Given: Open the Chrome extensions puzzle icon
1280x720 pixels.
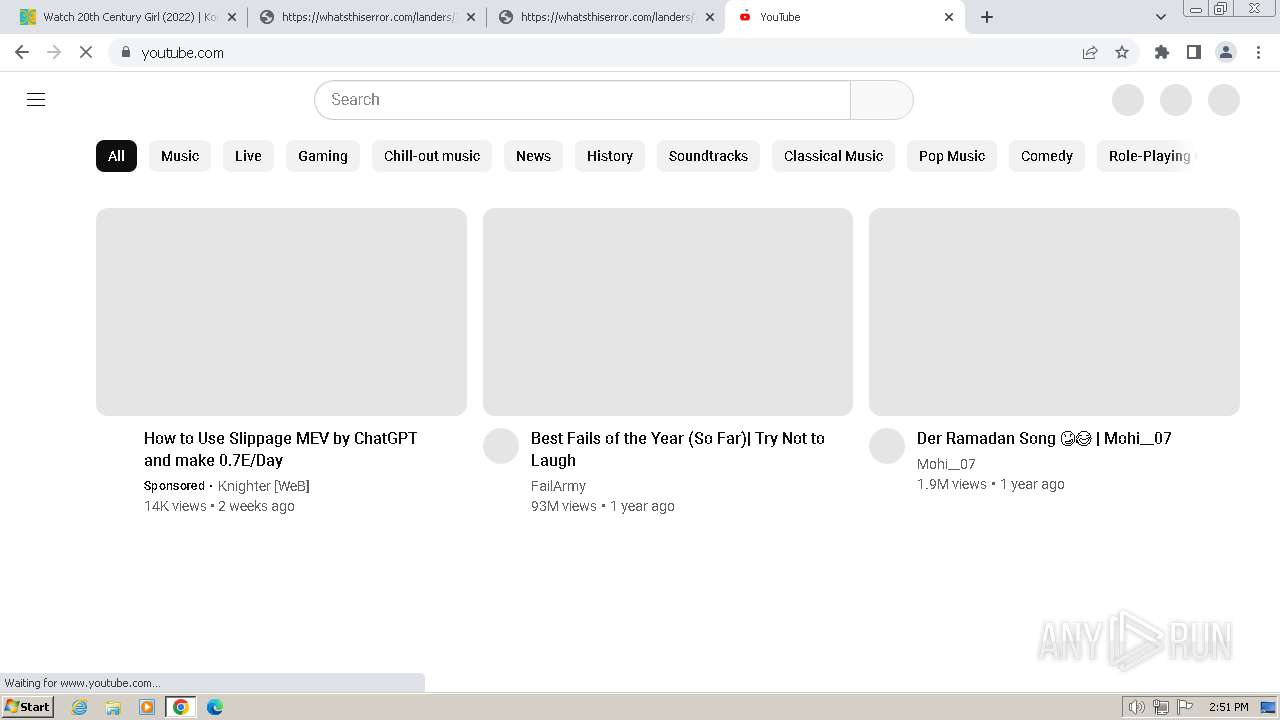Looking at the screenshot, I should (1162, 52).
